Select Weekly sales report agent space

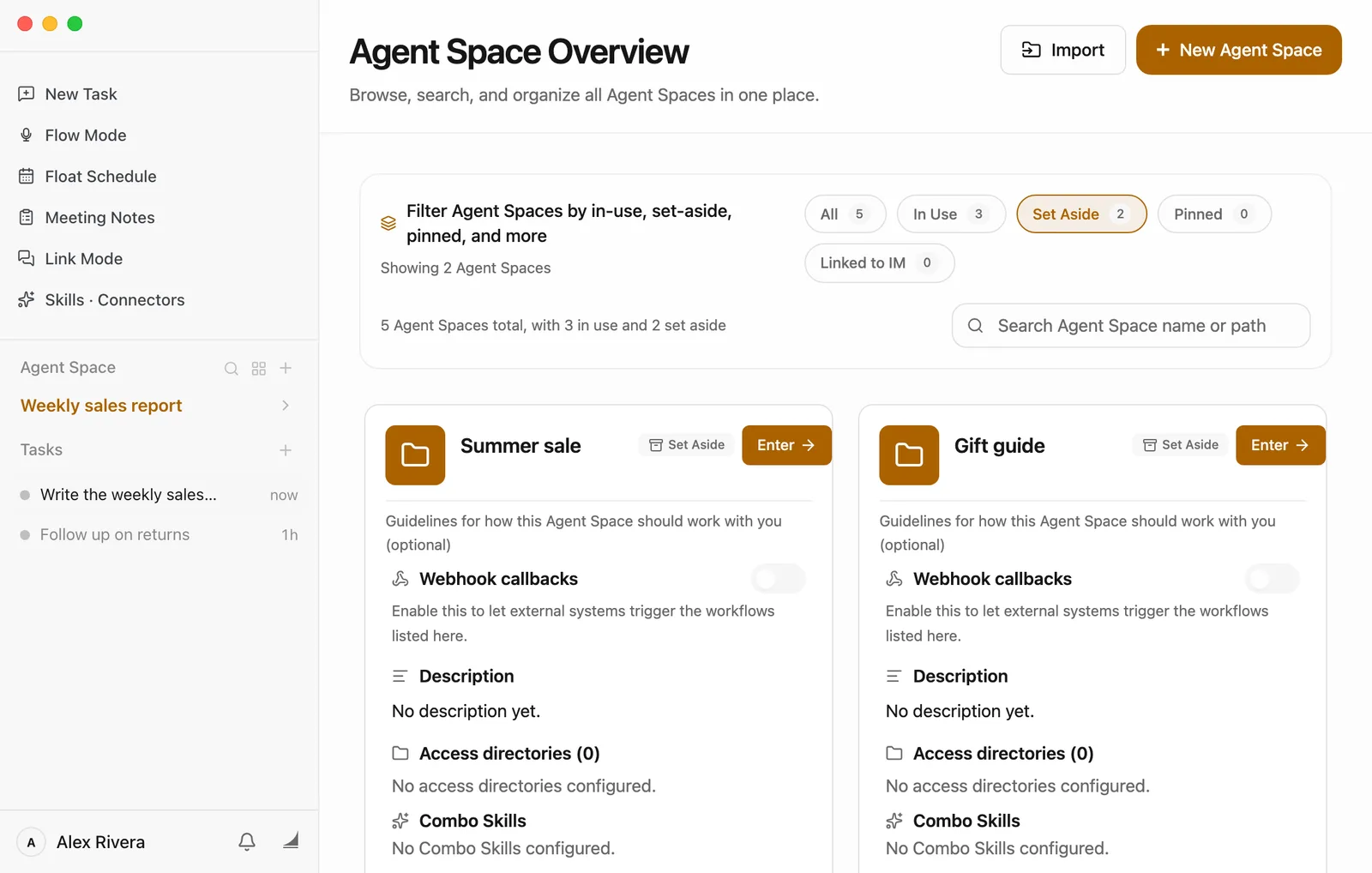101,406
